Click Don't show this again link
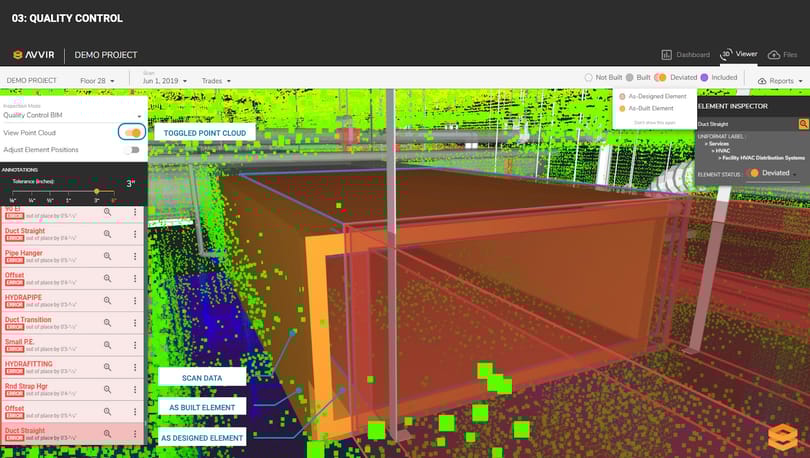The image size is (810, 458). pyautogui.click(x=655, y=122)
